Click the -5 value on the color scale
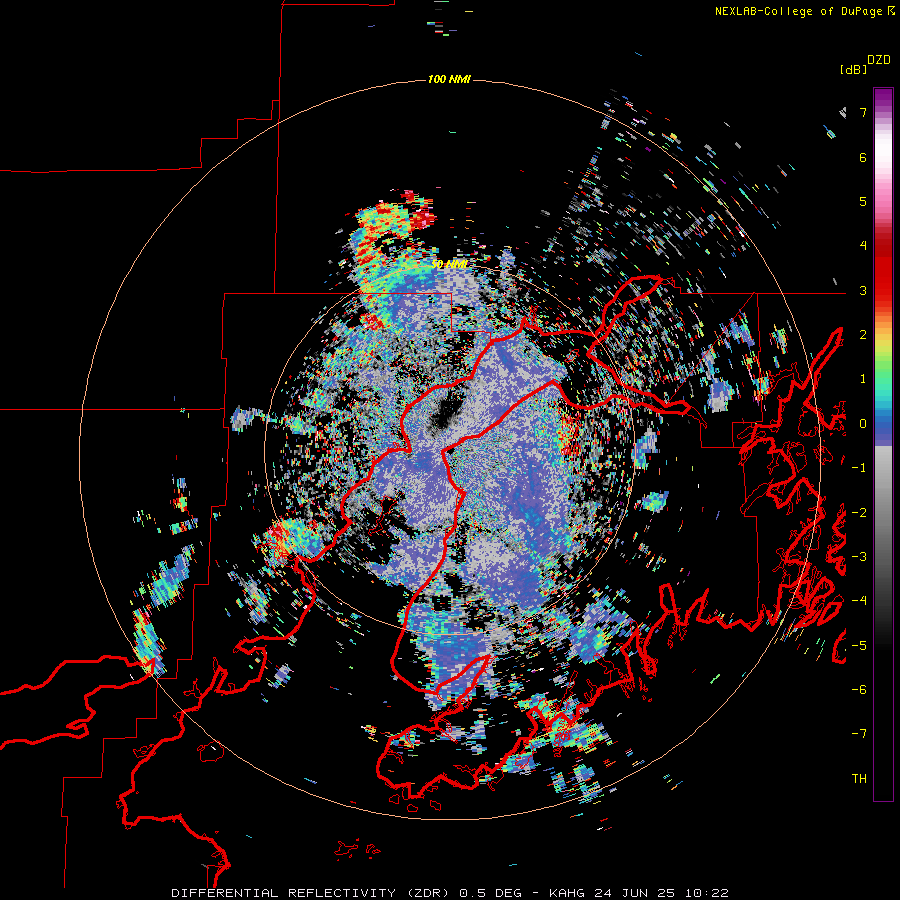 pyautogui.click(x=859, y=646)
